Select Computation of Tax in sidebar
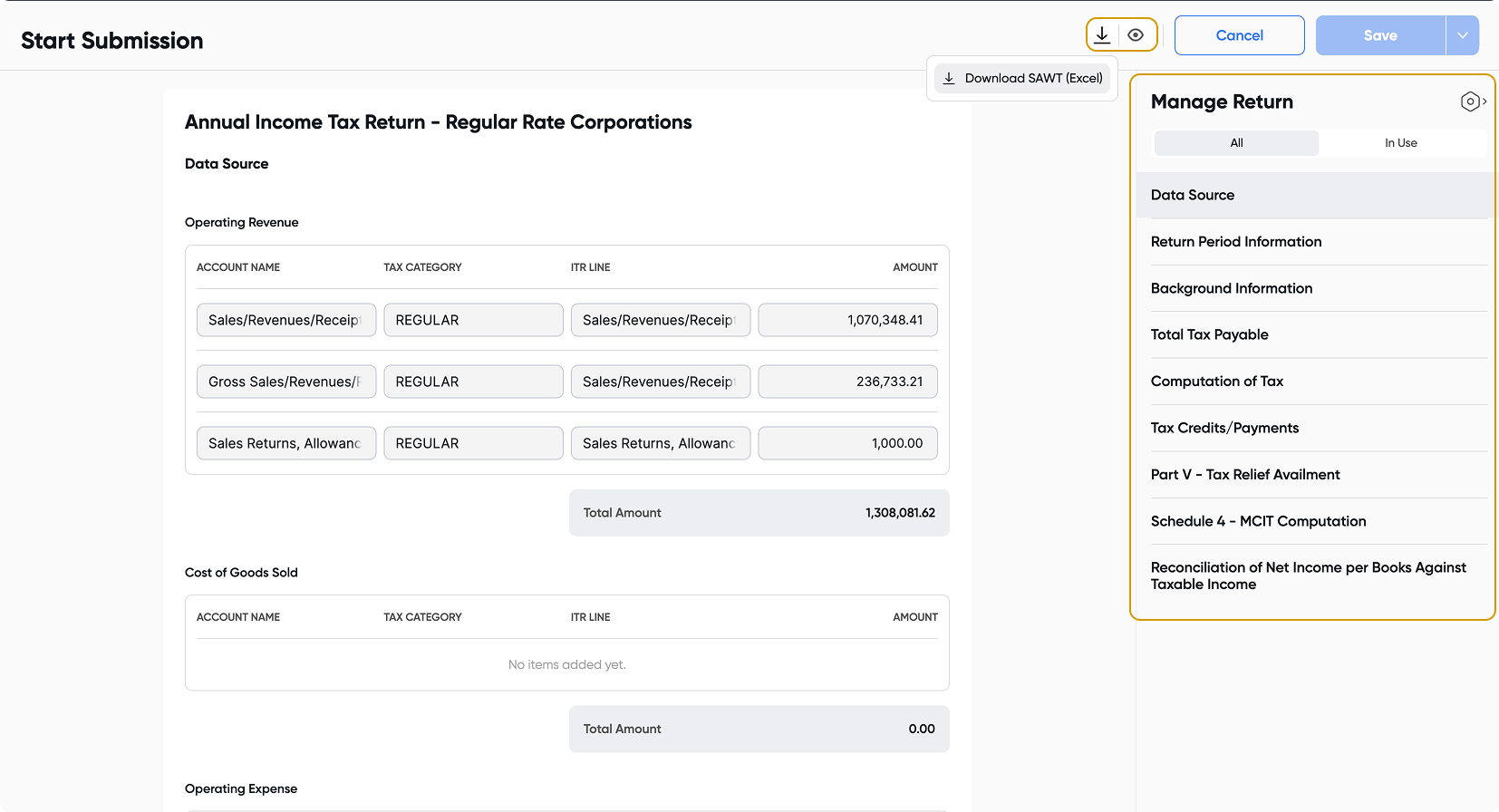This screenshot has width=1499, height=812. coord(1216,382)
